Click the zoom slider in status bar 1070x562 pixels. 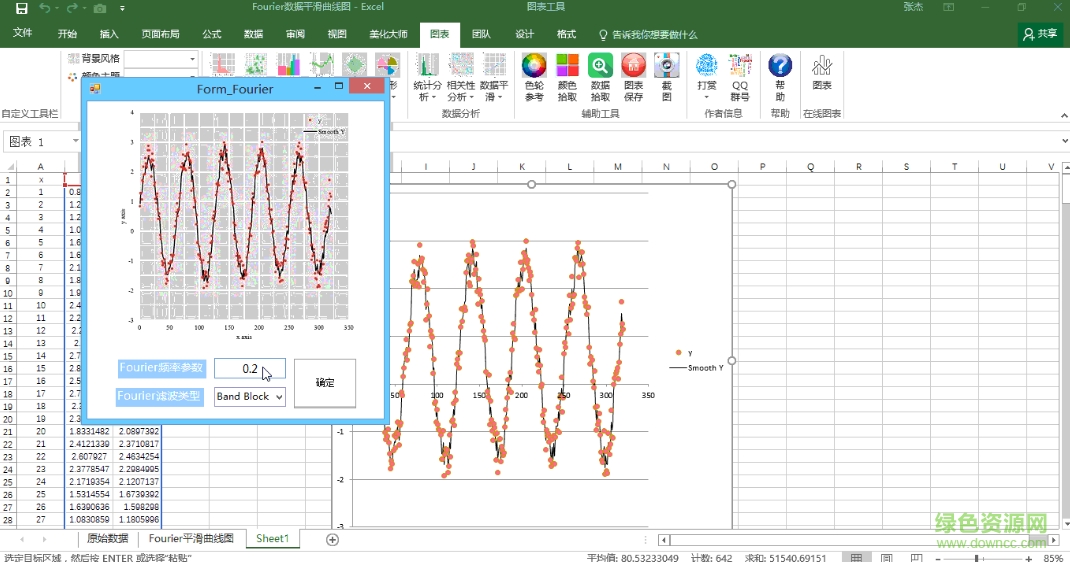[x=977, y=557]
